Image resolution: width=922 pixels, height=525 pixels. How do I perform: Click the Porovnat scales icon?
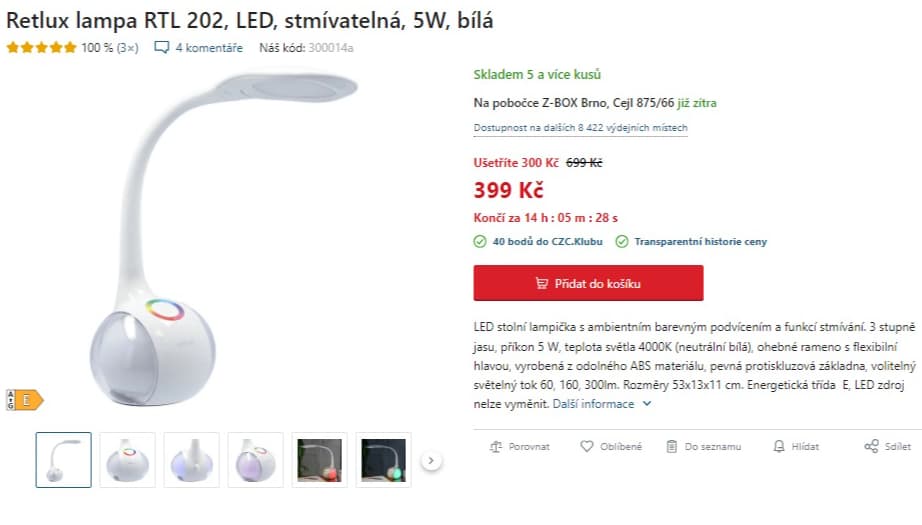click(x=496, y=447)
